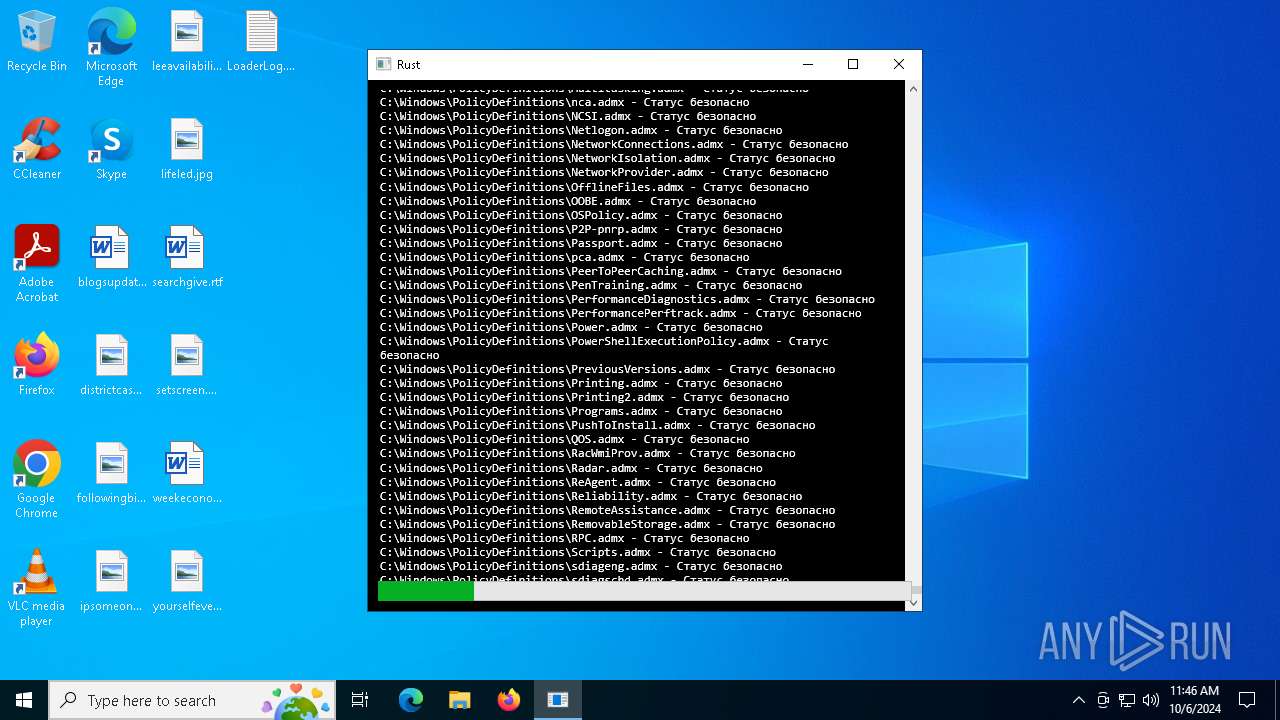Select the leeavailabili... image file
Screen dimensions: 1280x720
(x=187, y=42)
